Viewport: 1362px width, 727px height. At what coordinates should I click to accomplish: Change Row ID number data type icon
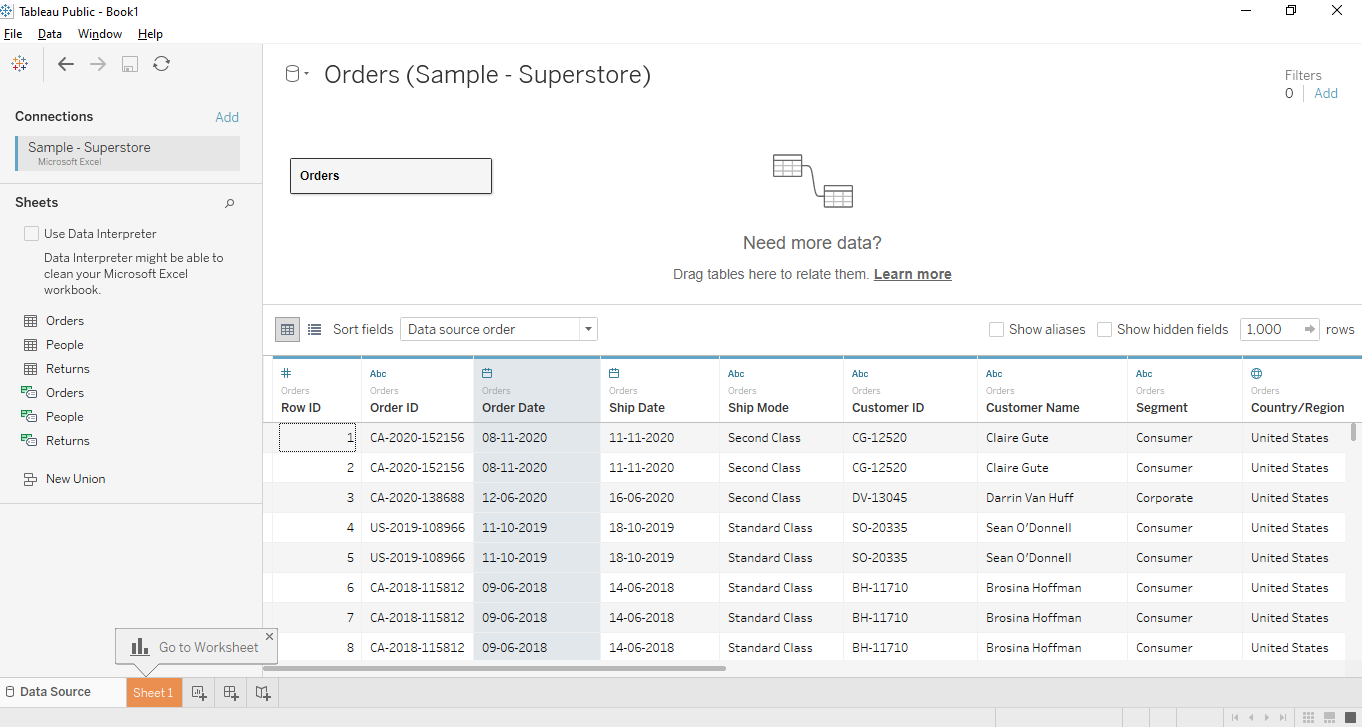tap(286, 373)
